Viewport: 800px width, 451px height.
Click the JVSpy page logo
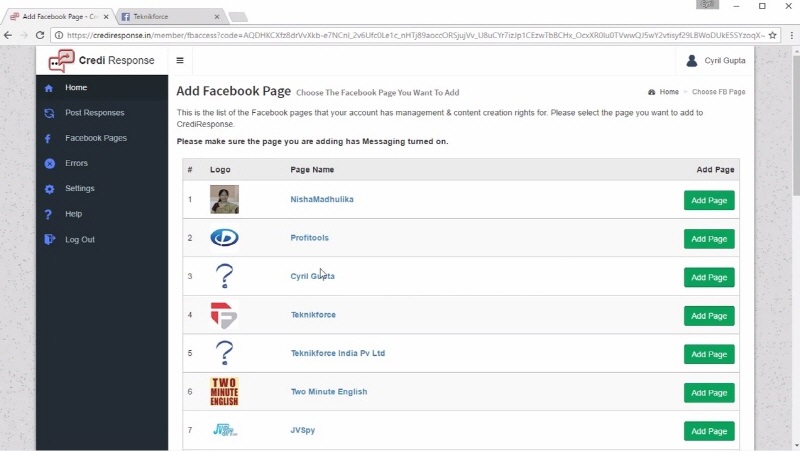224,430
